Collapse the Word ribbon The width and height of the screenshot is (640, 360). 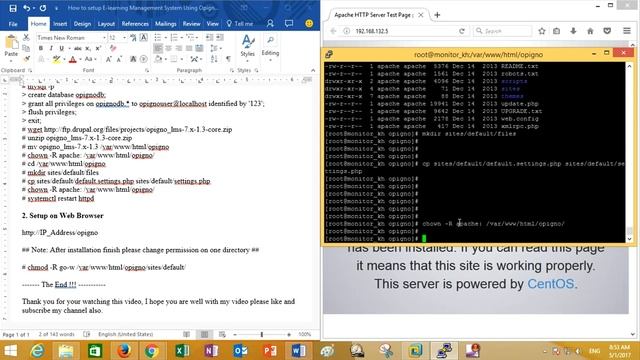(x=313, y=70)
